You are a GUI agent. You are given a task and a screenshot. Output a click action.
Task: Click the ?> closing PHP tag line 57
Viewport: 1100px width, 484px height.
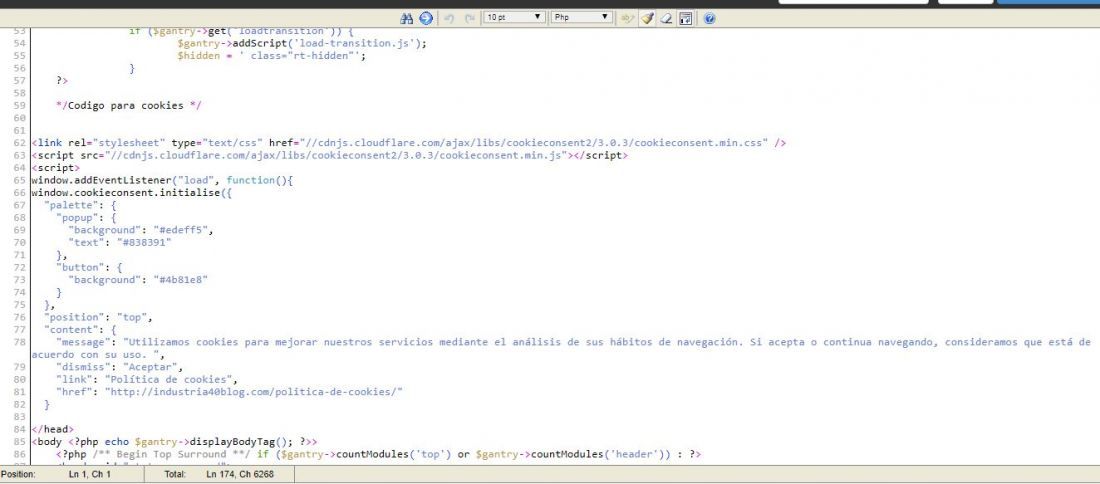coord(62,81)
